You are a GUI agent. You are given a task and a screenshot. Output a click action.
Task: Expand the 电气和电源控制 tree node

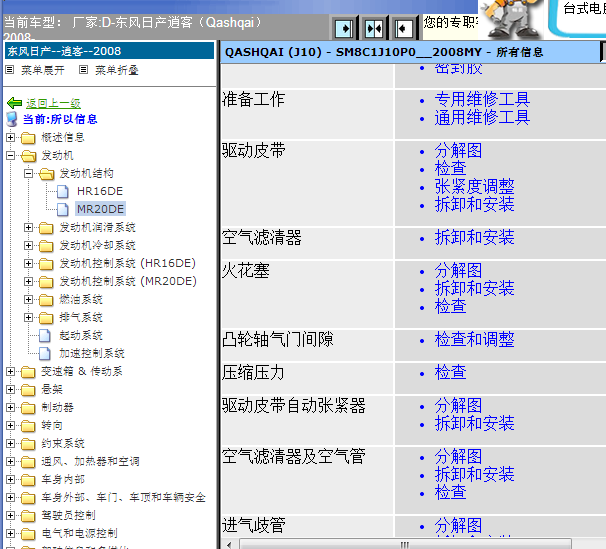pyautogui.click(x=10, y=534)
